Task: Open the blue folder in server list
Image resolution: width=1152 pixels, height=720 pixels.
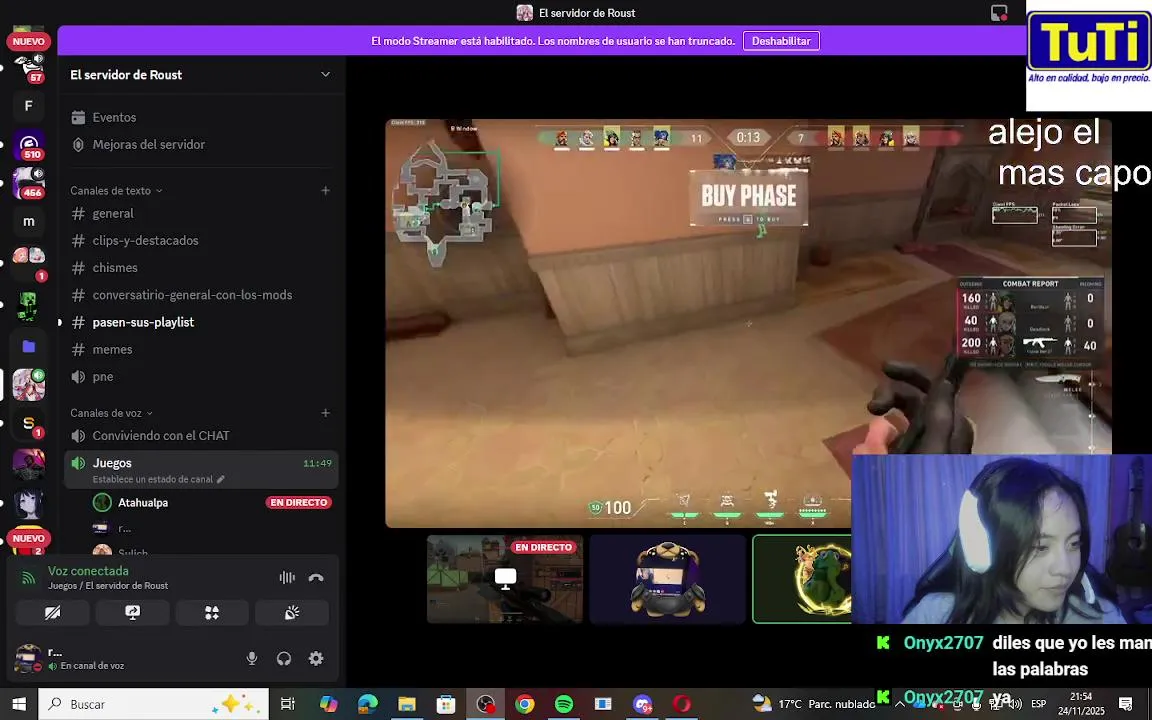Action: (29, 346)
